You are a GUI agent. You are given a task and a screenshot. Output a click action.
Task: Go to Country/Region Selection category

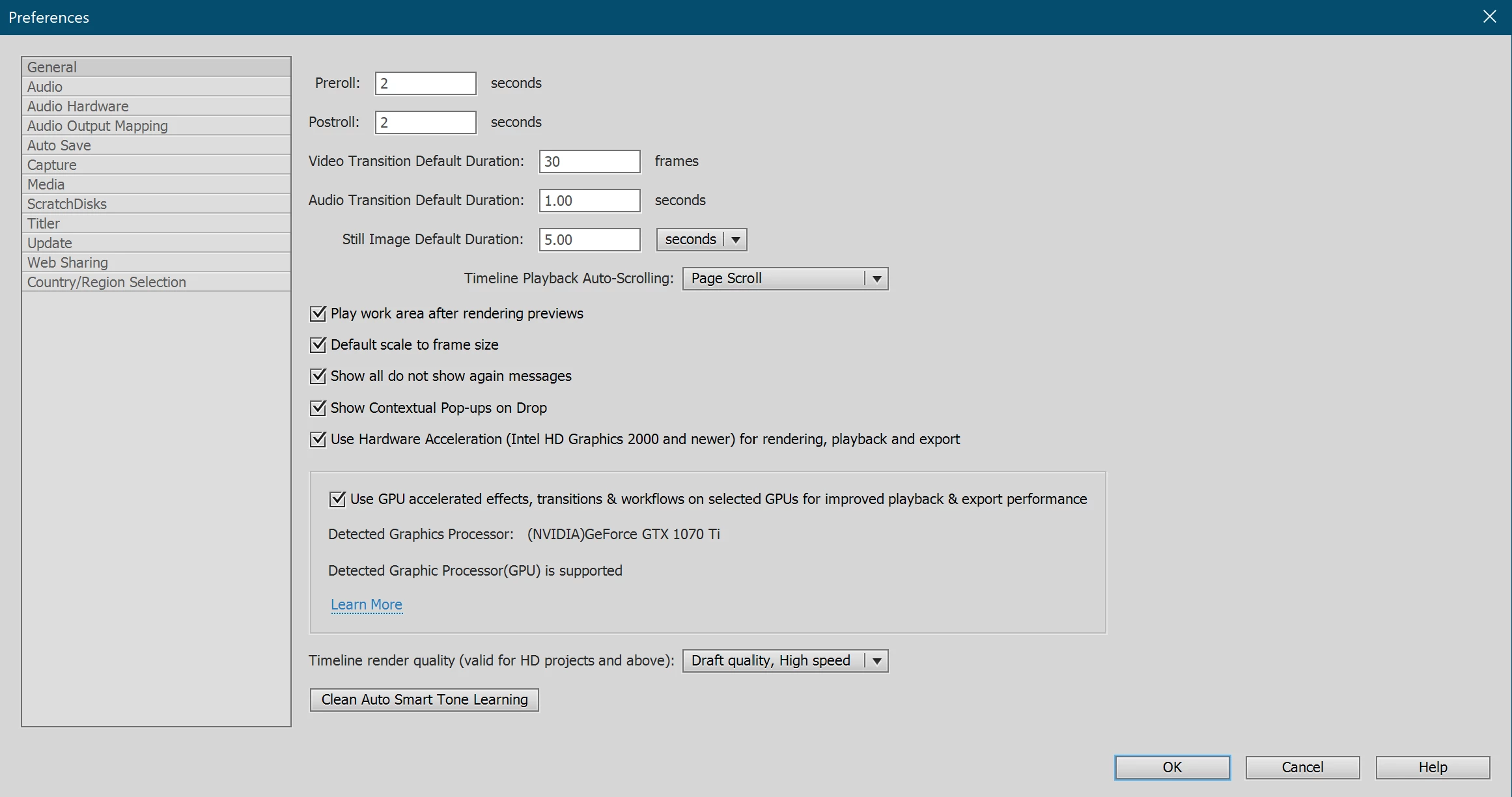tap(107, 282)
